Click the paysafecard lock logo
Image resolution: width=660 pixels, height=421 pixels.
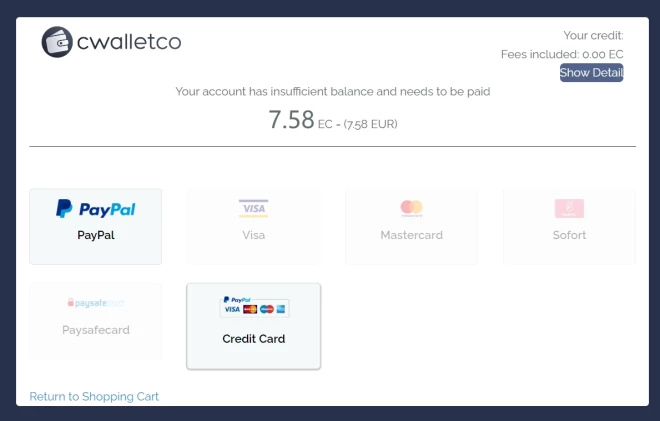tap(96, 303)
